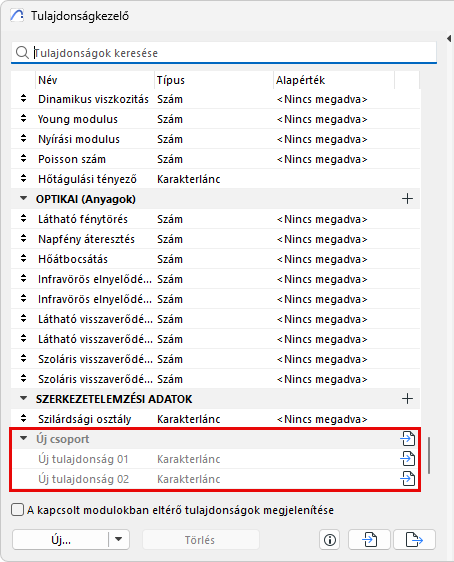Select the Szilárdsági osztály property row
Screen dimensions: 454x562
point(215,419)
